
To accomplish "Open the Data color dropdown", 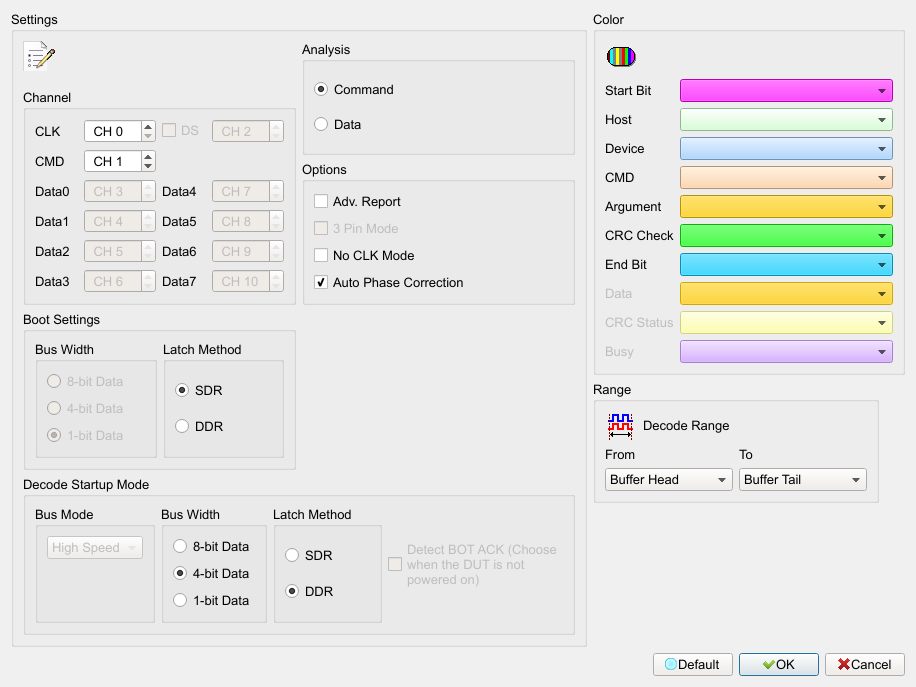I will (786, 294).
